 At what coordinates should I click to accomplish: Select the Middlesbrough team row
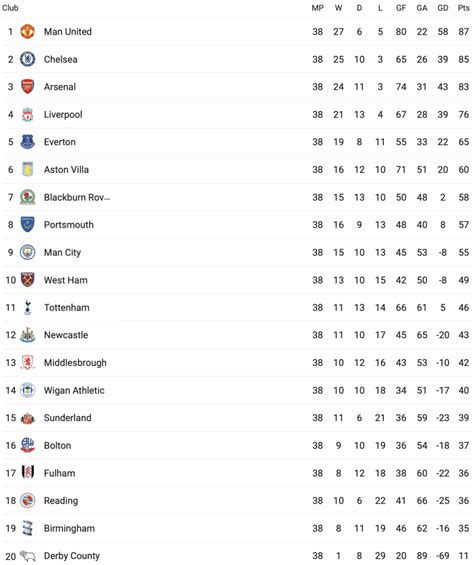tap(237, 363)
